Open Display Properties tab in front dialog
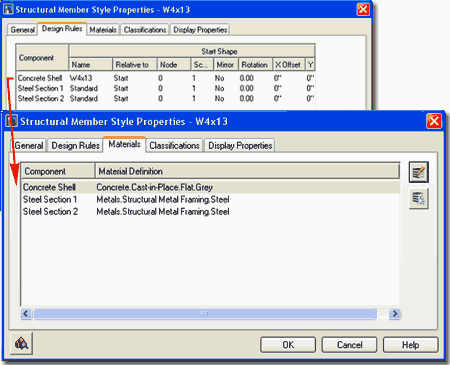Viewport: 450px width, 365px height. [240, 146]
